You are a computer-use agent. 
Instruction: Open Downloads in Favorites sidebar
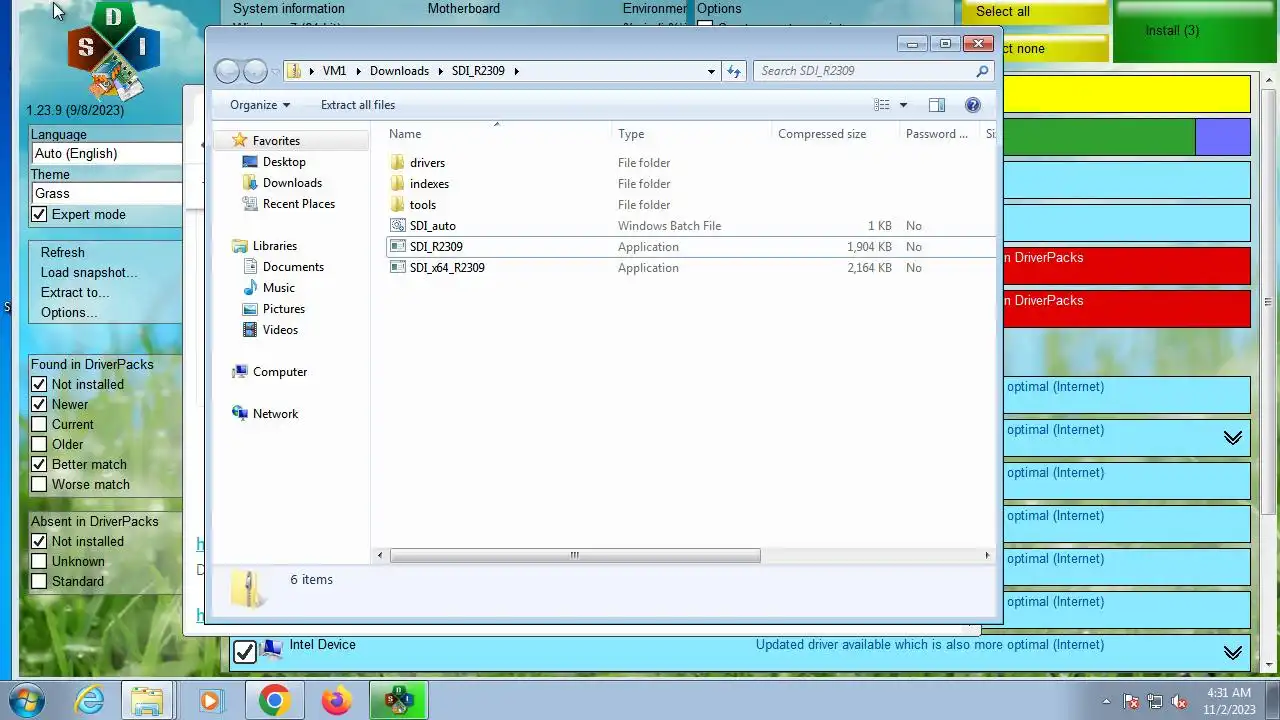(292, 183)
